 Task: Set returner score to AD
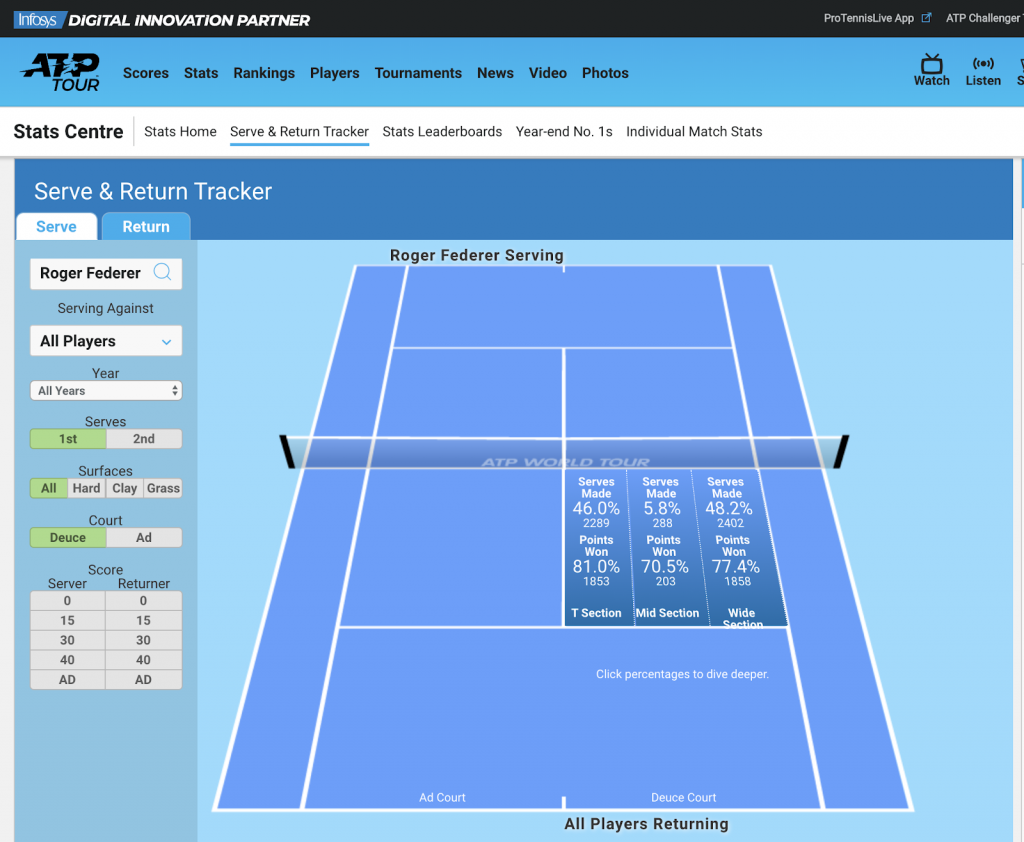tap(144, 679)
